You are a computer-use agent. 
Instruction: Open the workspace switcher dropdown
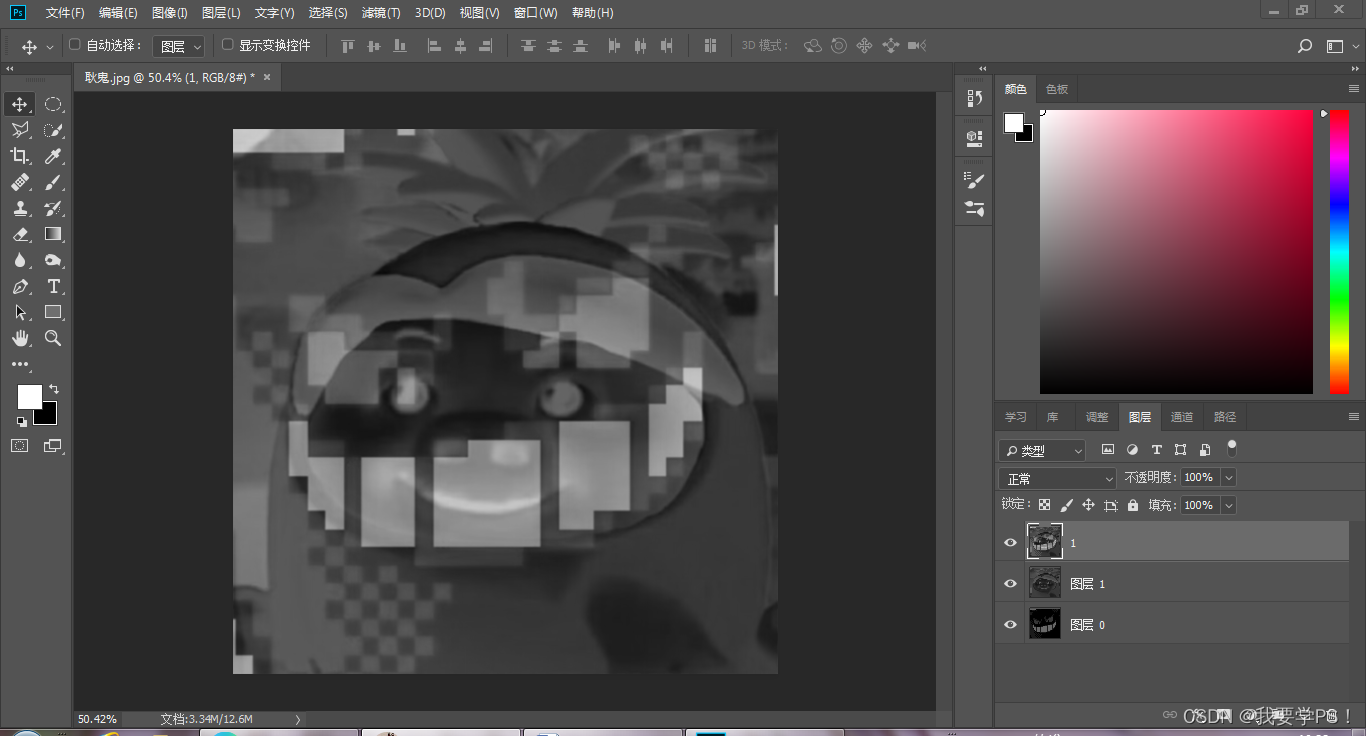coord(1337,46)
